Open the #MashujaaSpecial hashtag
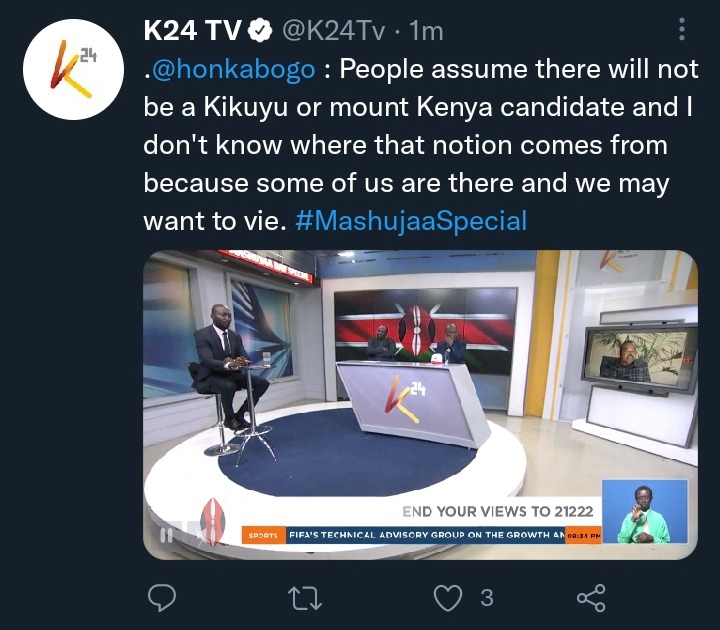The width and height of the screenshot is (720, 630). (x=411, y=221)
